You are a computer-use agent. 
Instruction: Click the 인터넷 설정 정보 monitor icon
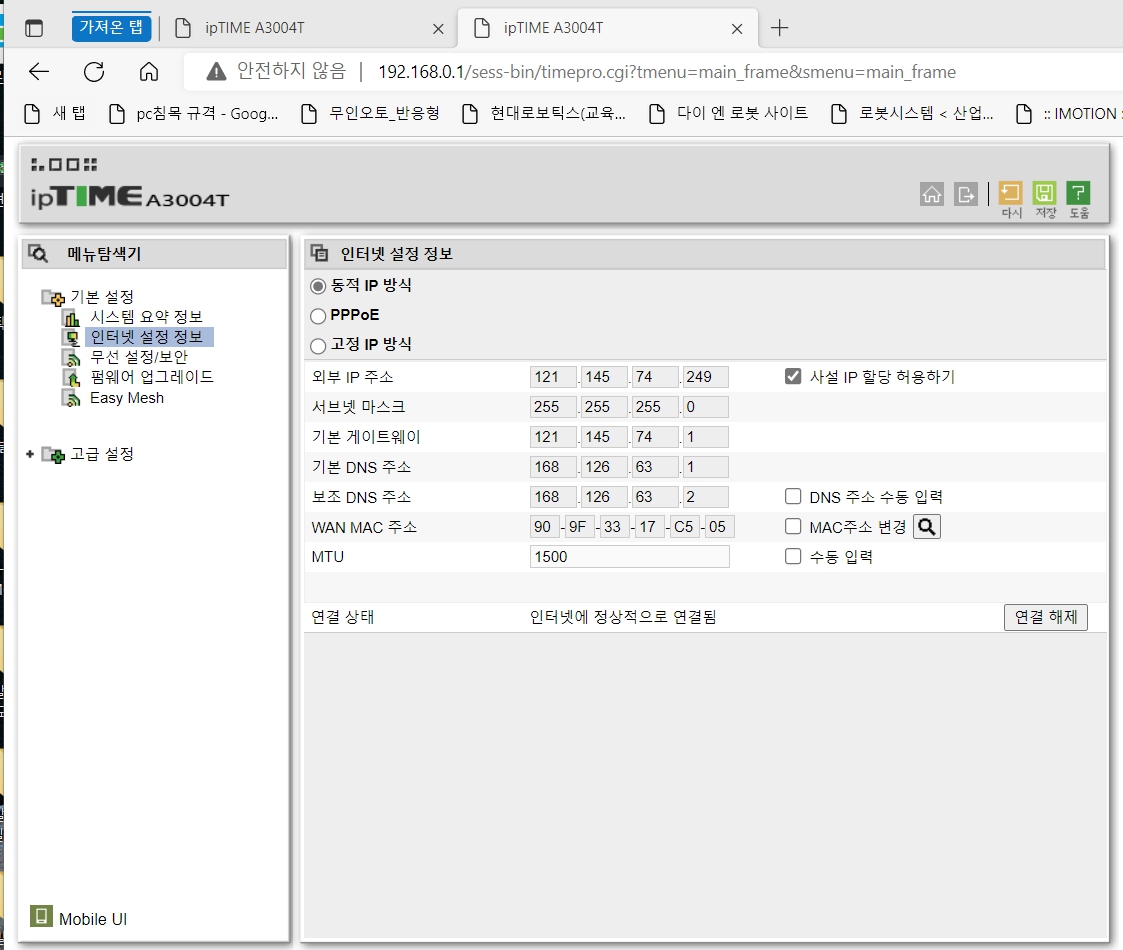72,337
